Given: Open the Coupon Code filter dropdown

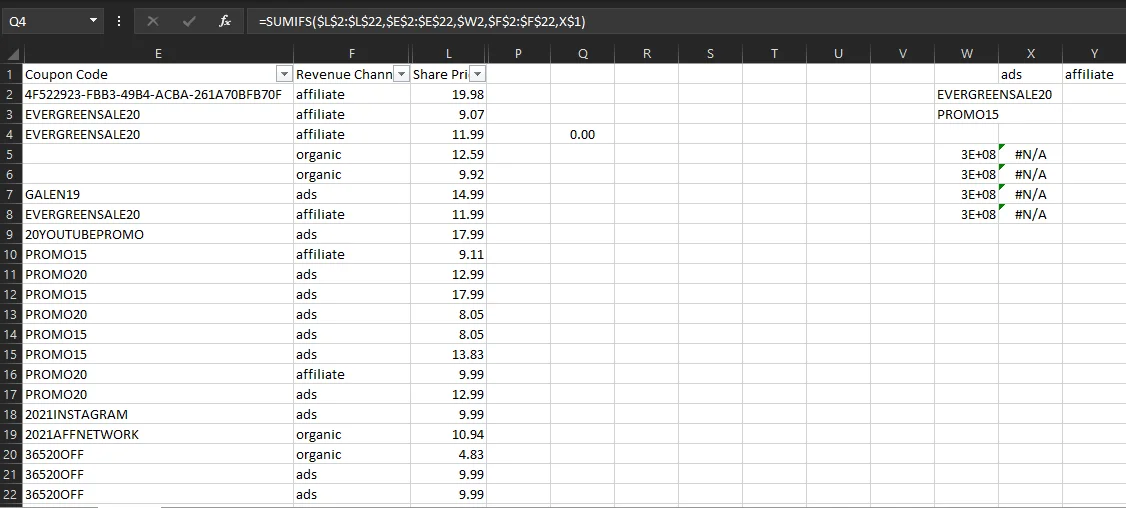Looking at the screenshot, I should pyautogui.click(x=284, y=75).
